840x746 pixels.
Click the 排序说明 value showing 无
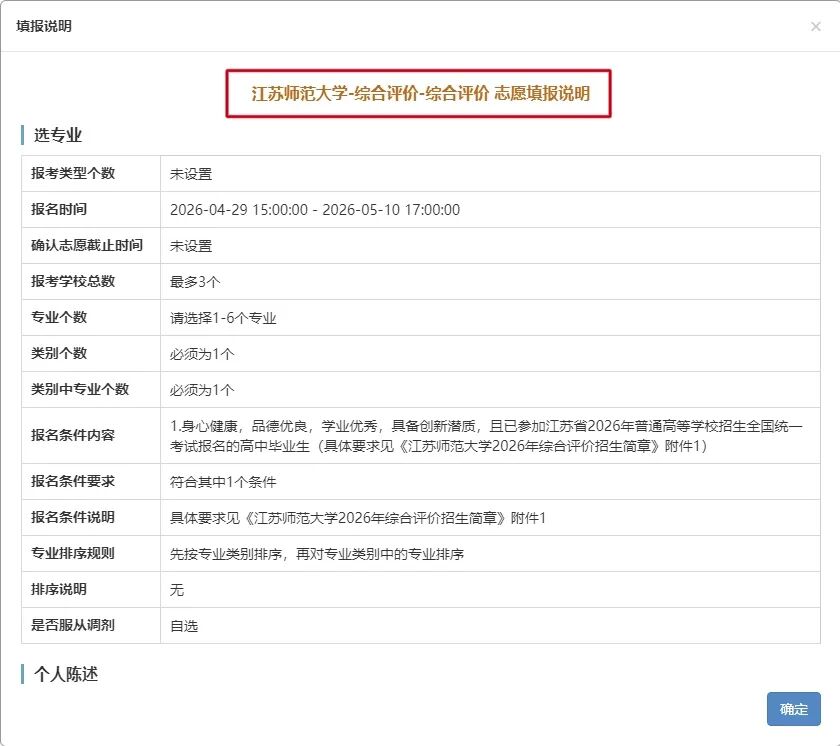[176, 590]
